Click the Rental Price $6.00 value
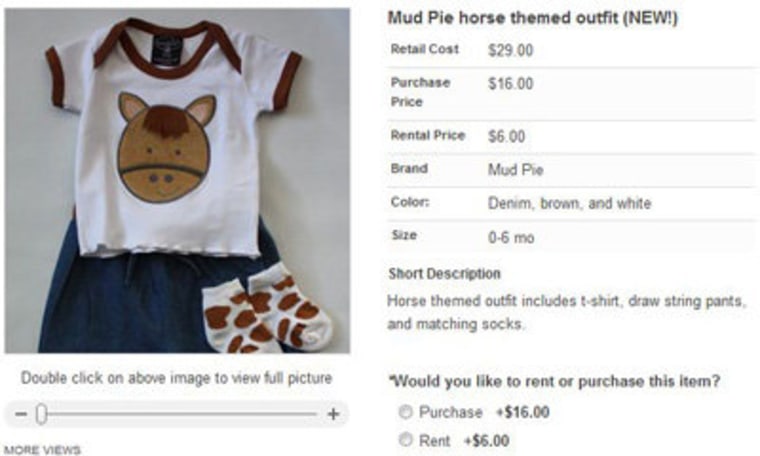This screenshot has height=456, width=760. [507, 136]
